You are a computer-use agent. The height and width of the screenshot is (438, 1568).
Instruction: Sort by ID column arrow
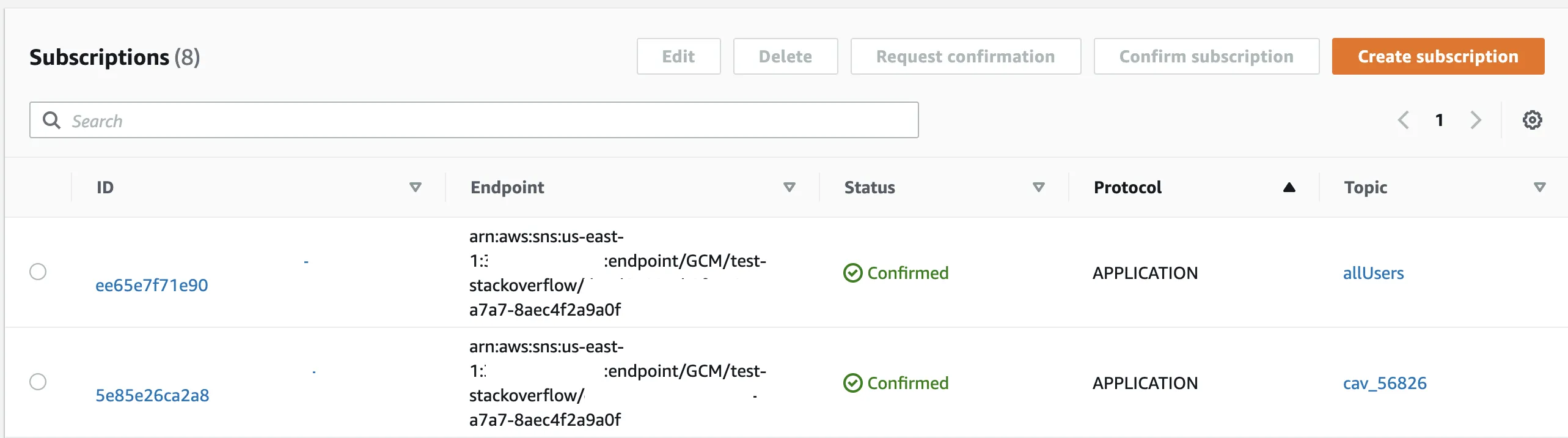click(x=416, y=187)
